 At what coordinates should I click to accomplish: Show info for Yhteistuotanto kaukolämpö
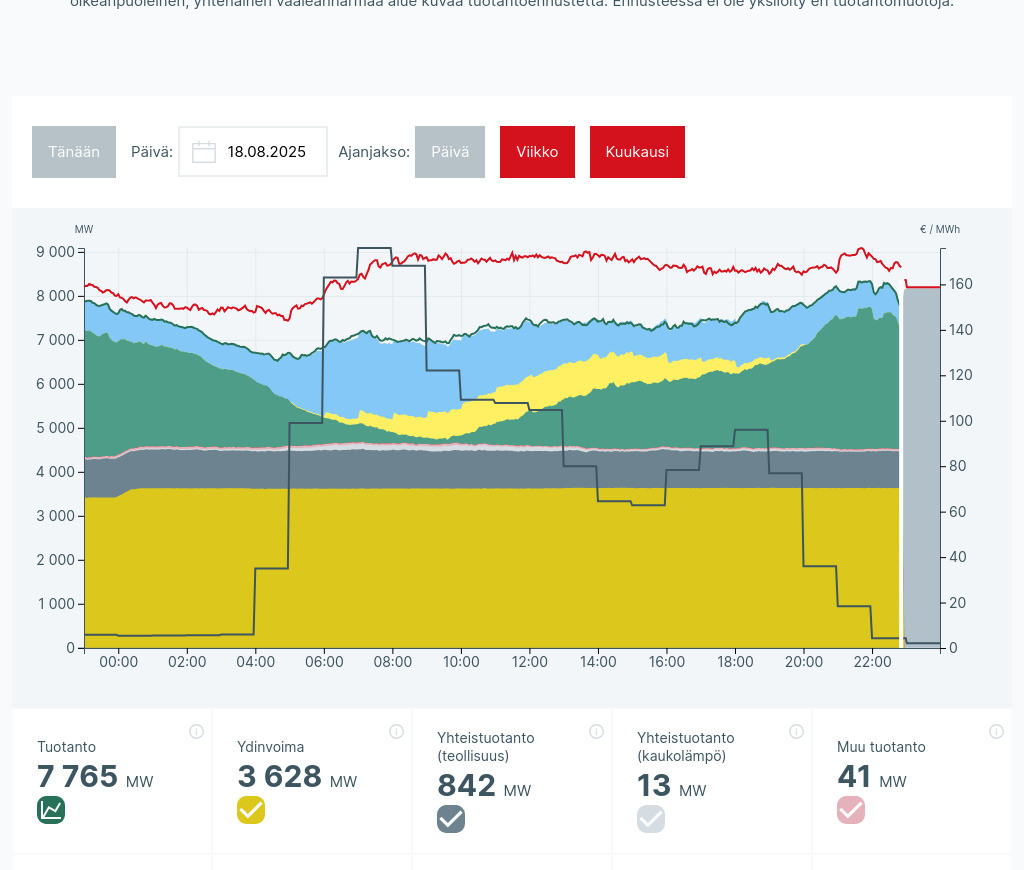click(x=796, y=731)
